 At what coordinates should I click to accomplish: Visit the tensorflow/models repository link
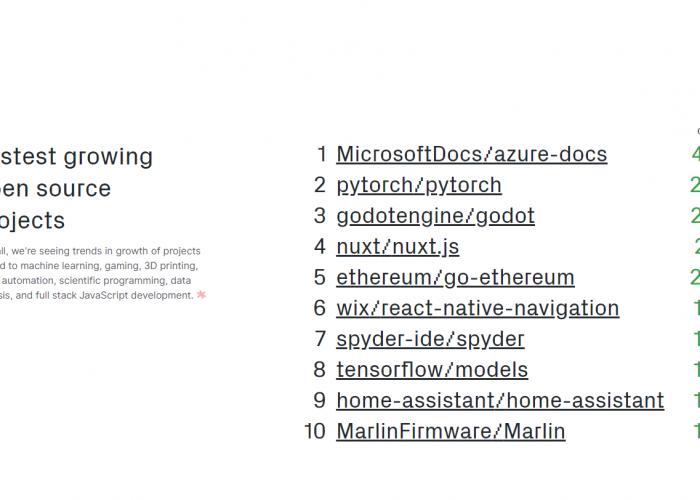click(432, 370)
